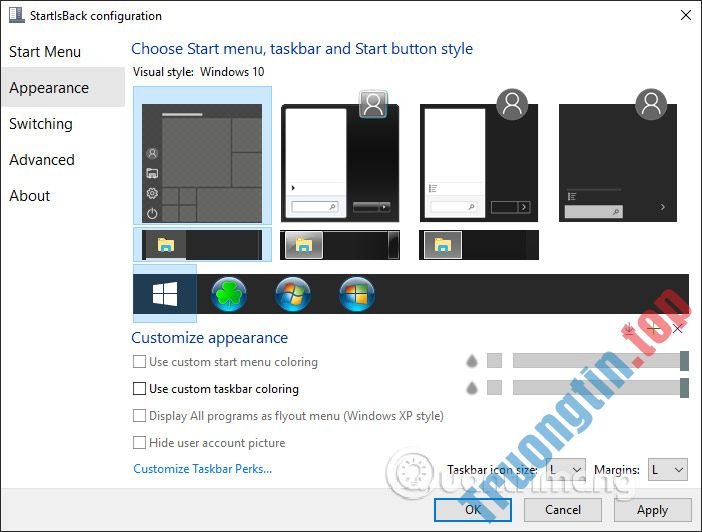Open Customize Taskbar Perks link
This screenshot has height=532, width=702.
click(202, 469)
